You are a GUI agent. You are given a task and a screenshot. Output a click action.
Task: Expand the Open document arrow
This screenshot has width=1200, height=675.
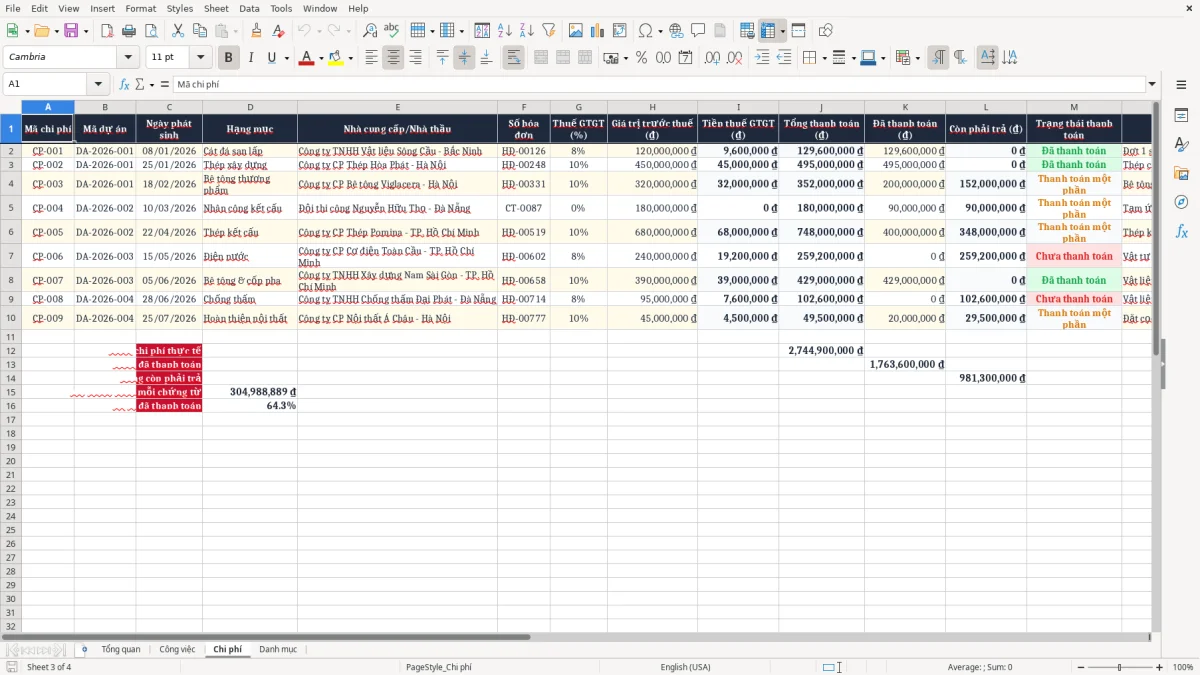click(54, 31)
